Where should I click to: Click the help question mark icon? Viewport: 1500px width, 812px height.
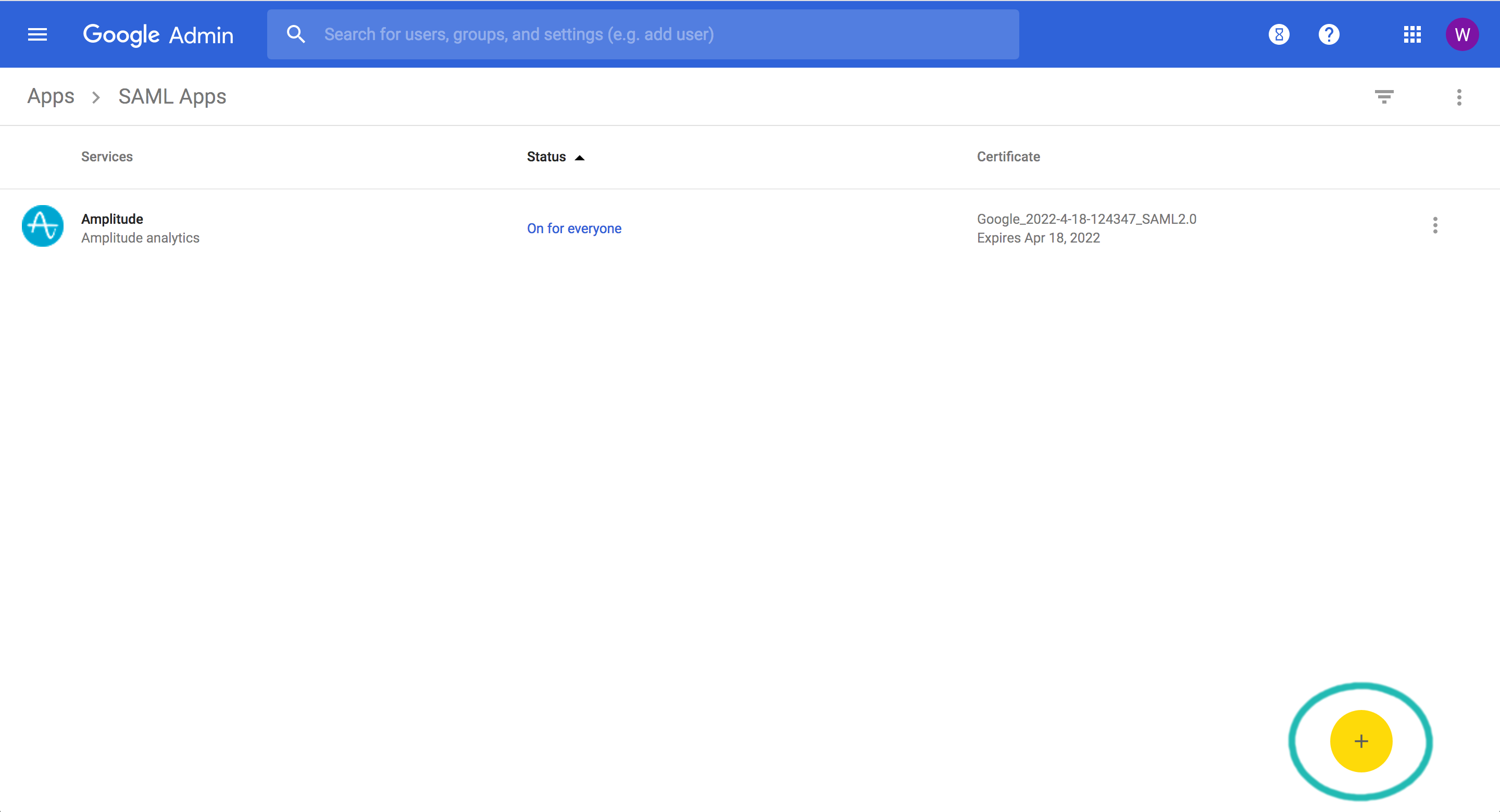(x=1328, y=35)
